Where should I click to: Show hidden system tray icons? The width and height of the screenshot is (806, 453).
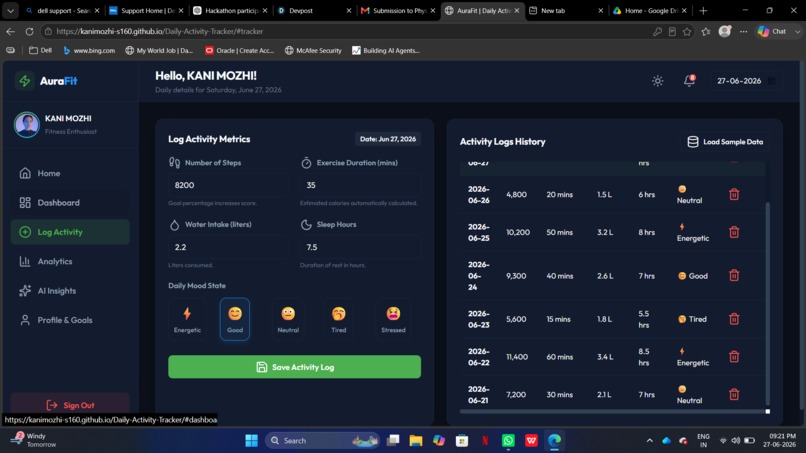(x=650, y=440)
